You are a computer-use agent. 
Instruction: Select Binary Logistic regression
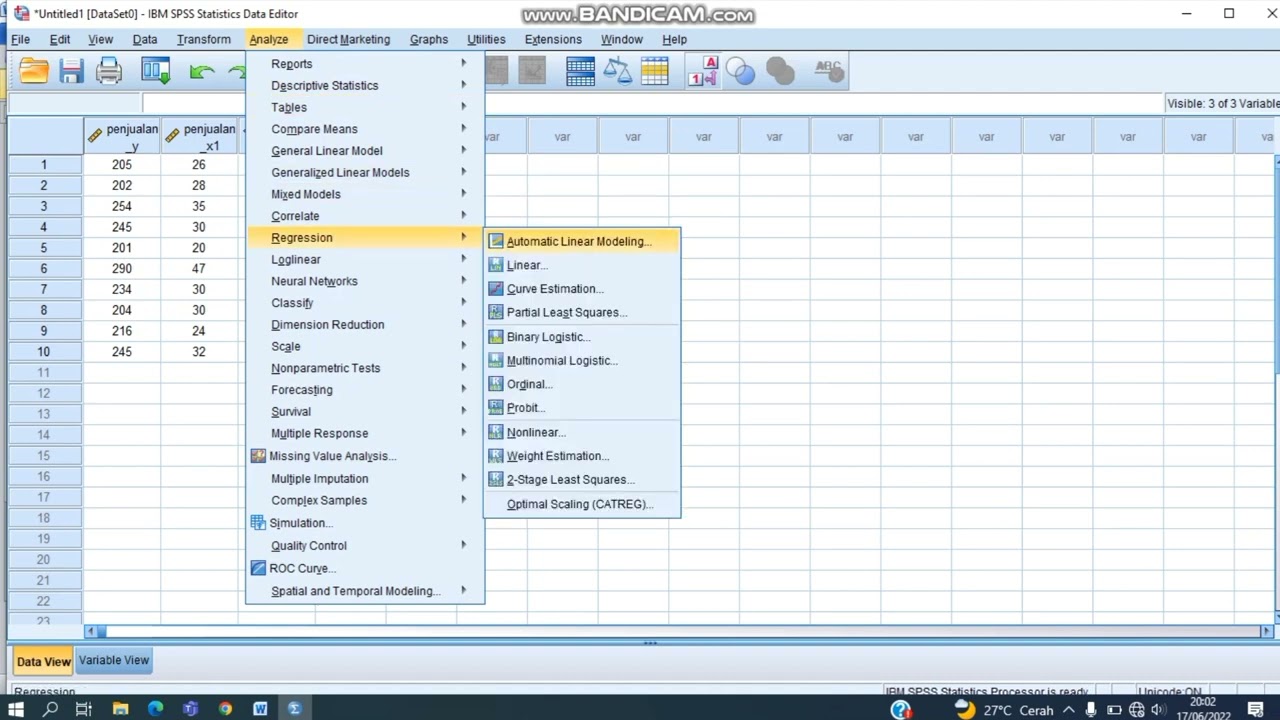[x=581, y=337]
